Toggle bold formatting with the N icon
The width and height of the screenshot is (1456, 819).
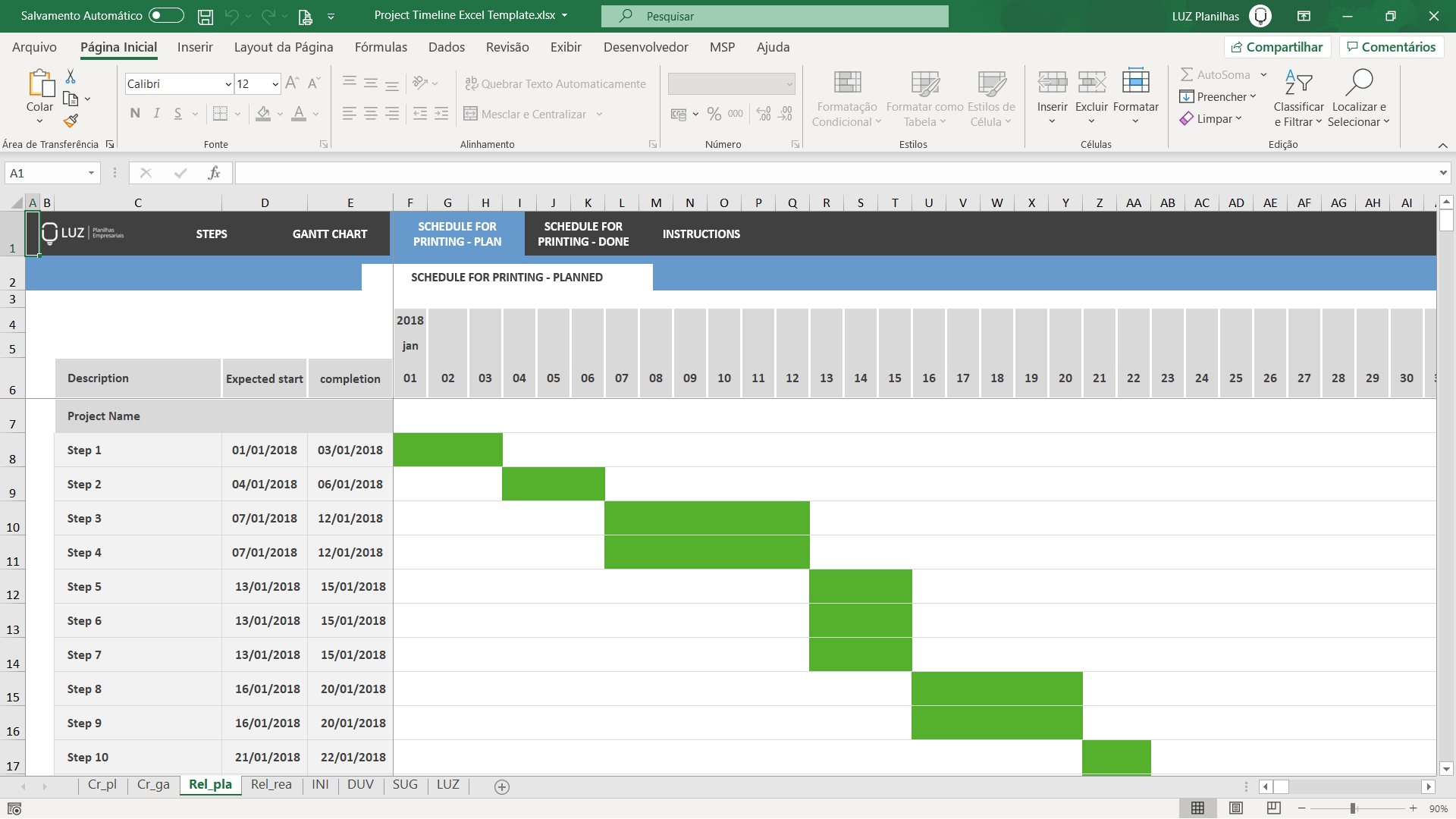point(135,113)
